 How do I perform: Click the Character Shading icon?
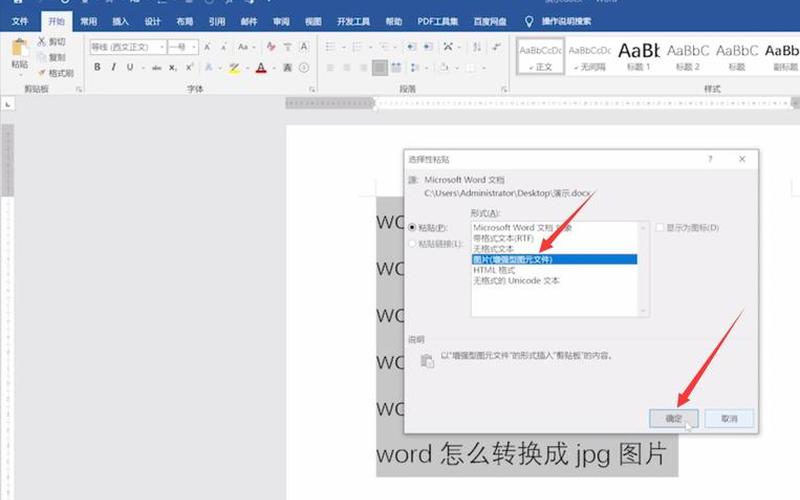click(288, 67)
